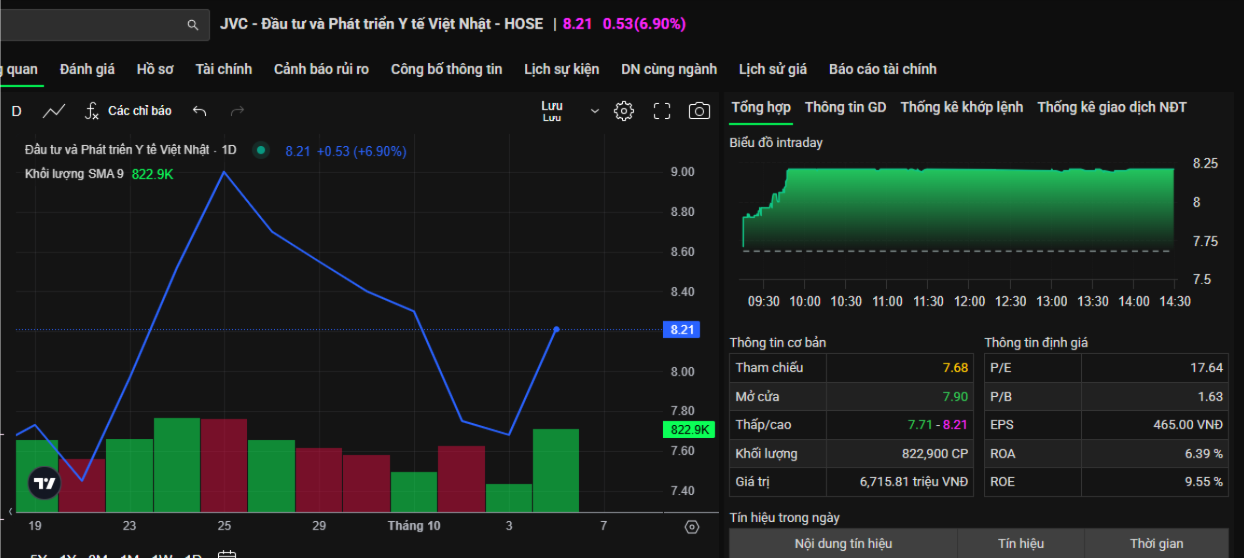Undo the last chart action
This screenshot has width=1244, height=558.
point(200,111)
